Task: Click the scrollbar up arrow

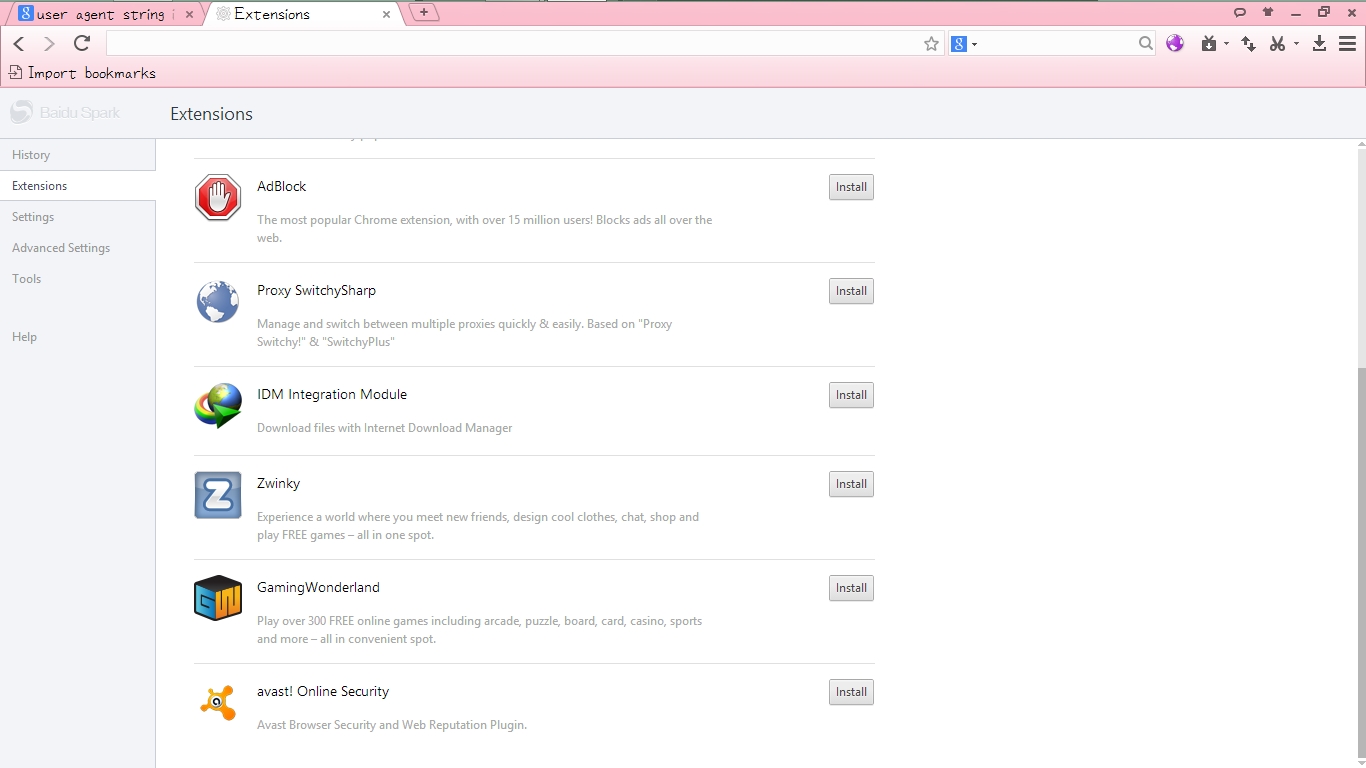Action: click(1361, 145)
